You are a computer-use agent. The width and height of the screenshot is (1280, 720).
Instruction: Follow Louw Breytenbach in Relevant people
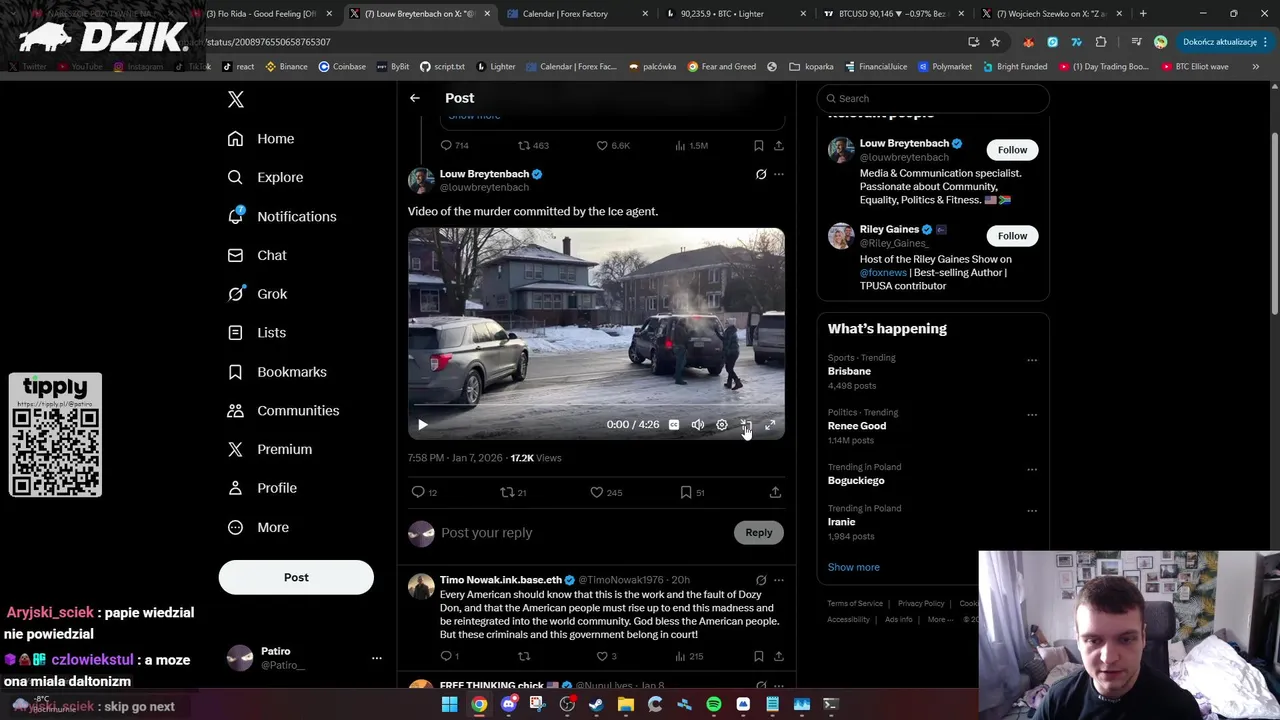tap(1012, 150)
